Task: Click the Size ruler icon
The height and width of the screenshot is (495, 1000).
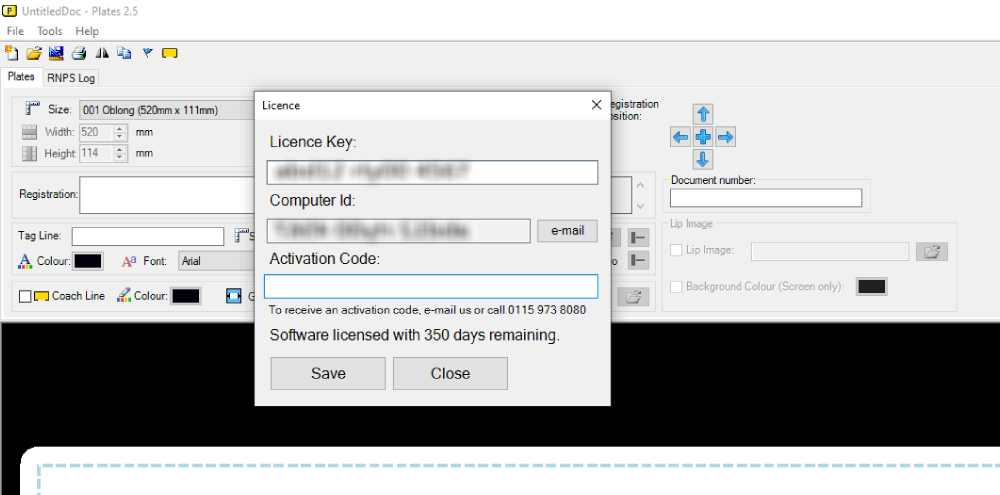Action: pyautogui.click(x=33, y=109)
